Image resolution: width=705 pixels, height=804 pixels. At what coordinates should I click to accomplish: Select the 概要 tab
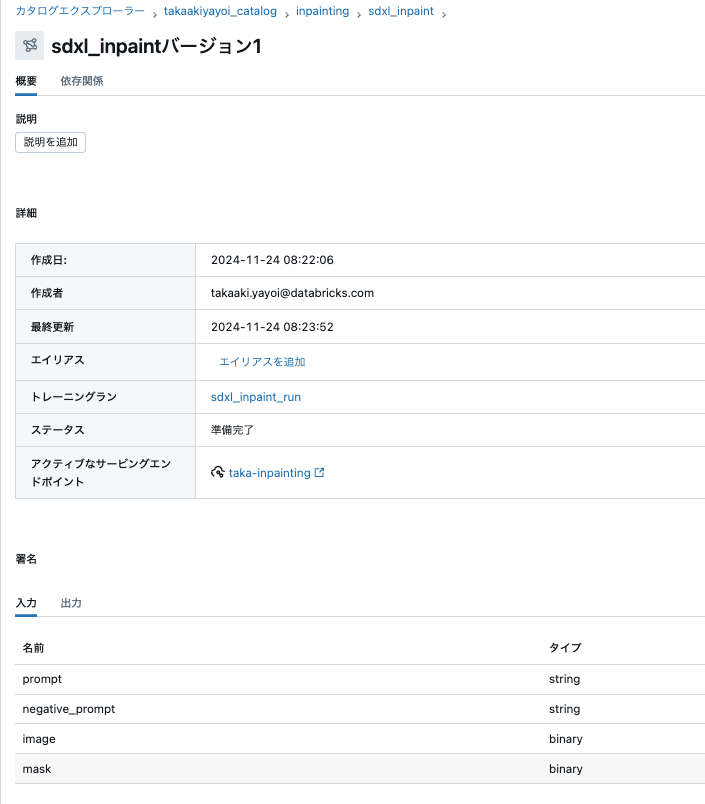(x=26, y=81)
